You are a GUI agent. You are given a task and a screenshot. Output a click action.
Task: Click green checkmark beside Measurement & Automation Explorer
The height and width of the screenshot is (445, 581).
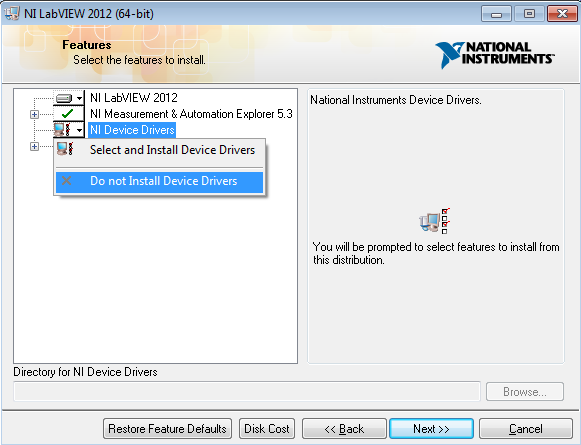point(67,114)
